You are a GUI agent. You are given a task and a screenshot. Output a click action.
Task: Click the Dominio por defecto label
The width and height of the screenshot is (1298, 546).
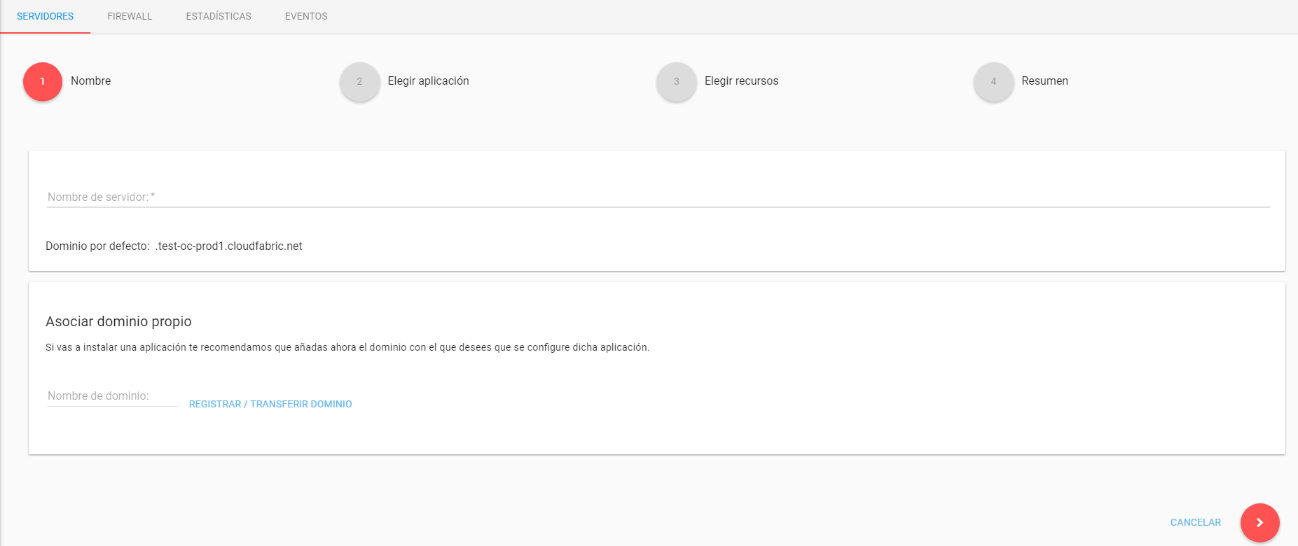coord(97,246)
